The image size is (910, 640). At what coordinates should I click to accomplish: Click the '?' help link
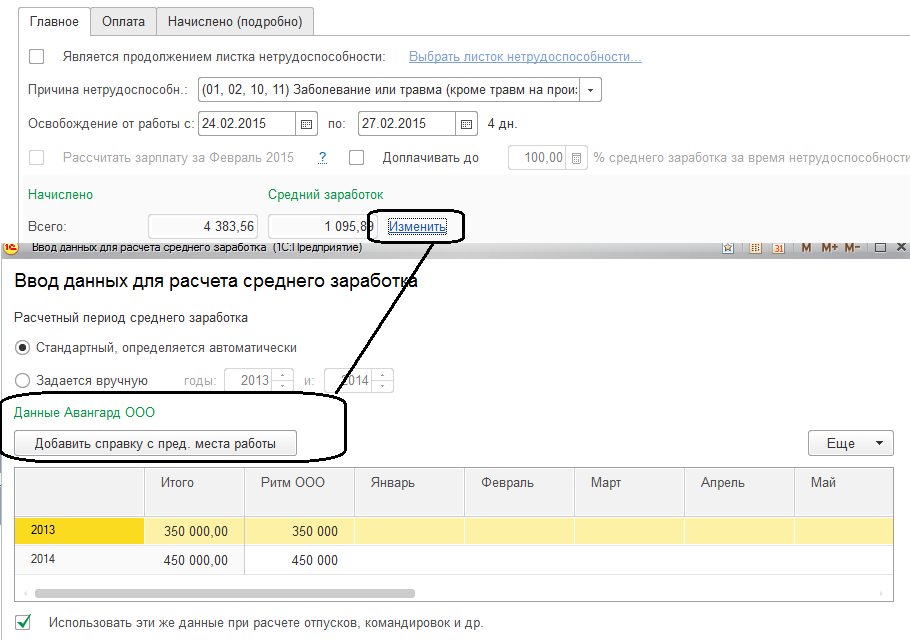(323, 158)
